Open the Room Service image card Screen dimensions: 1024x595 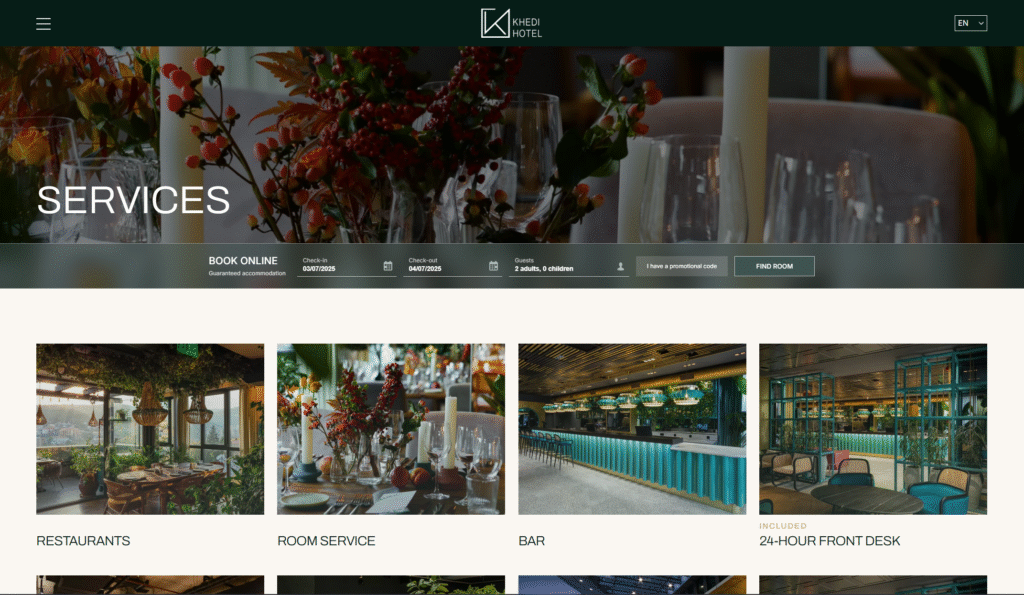[x=391, y=429]
